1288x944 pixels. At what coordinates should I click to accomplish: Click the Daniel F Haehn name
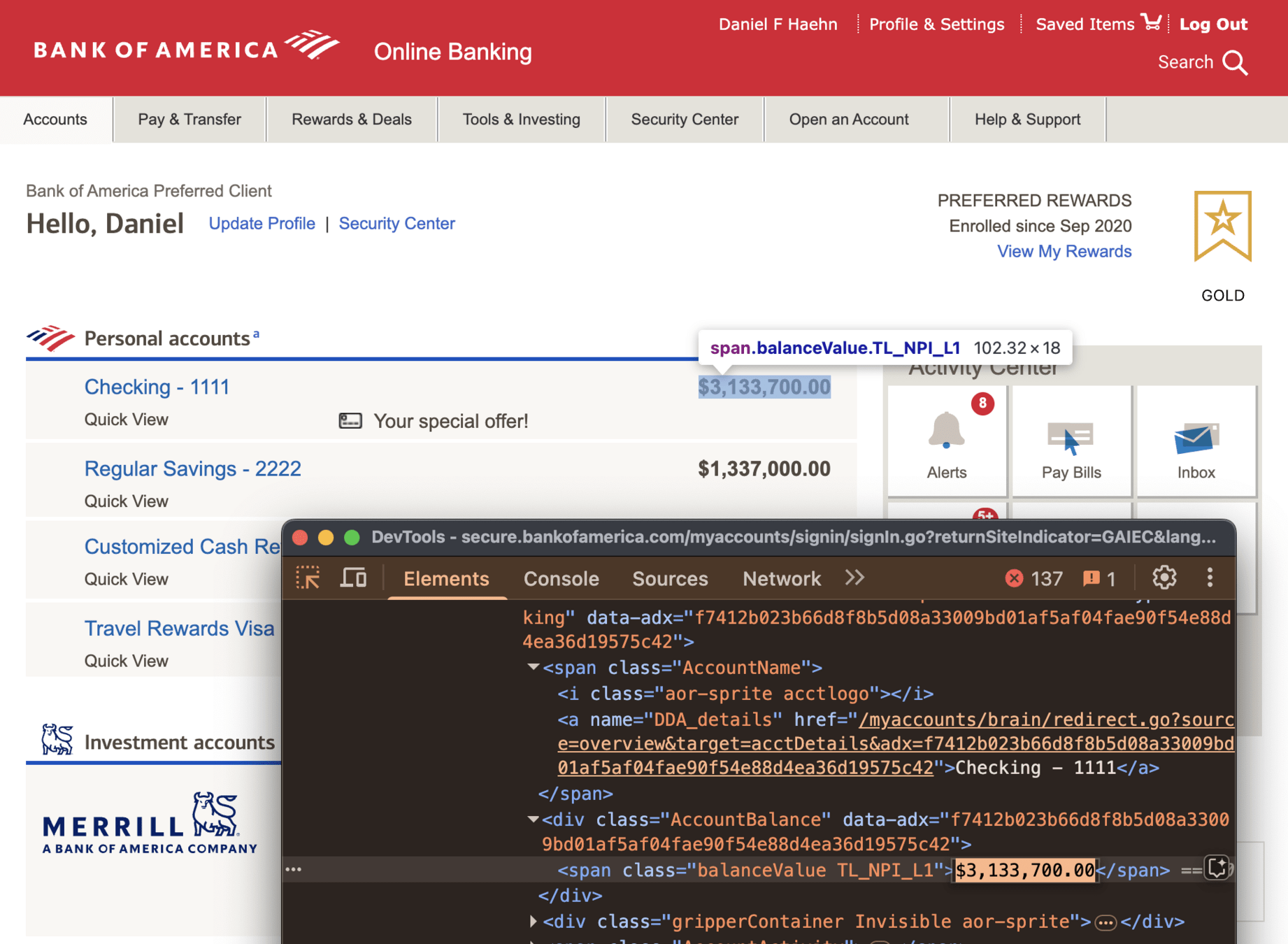[778, 24]
